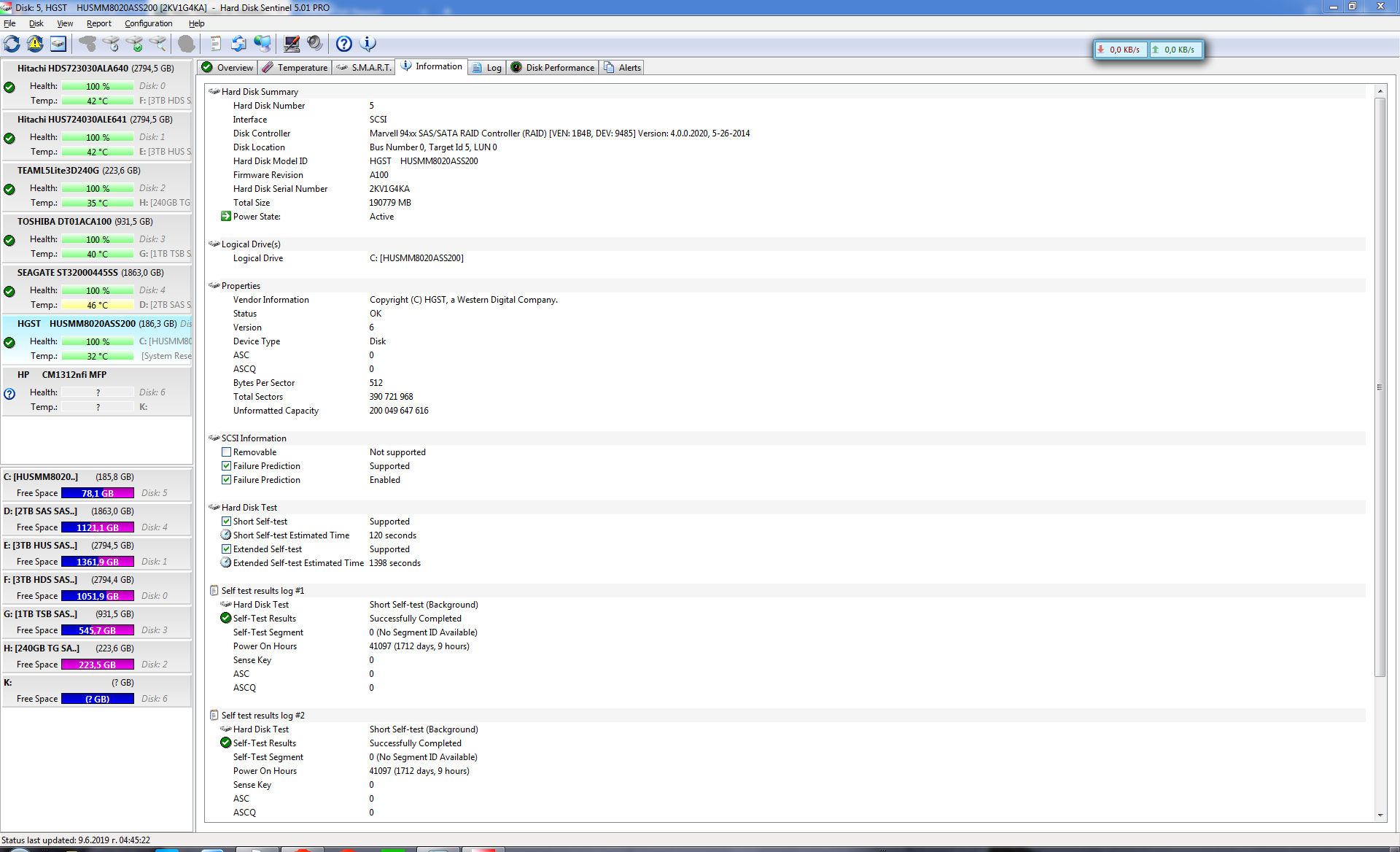The height and width of the screenshot is (852, 1400).
Task: Open the report document toolbar icon
Action: click(x=215, y=44)
